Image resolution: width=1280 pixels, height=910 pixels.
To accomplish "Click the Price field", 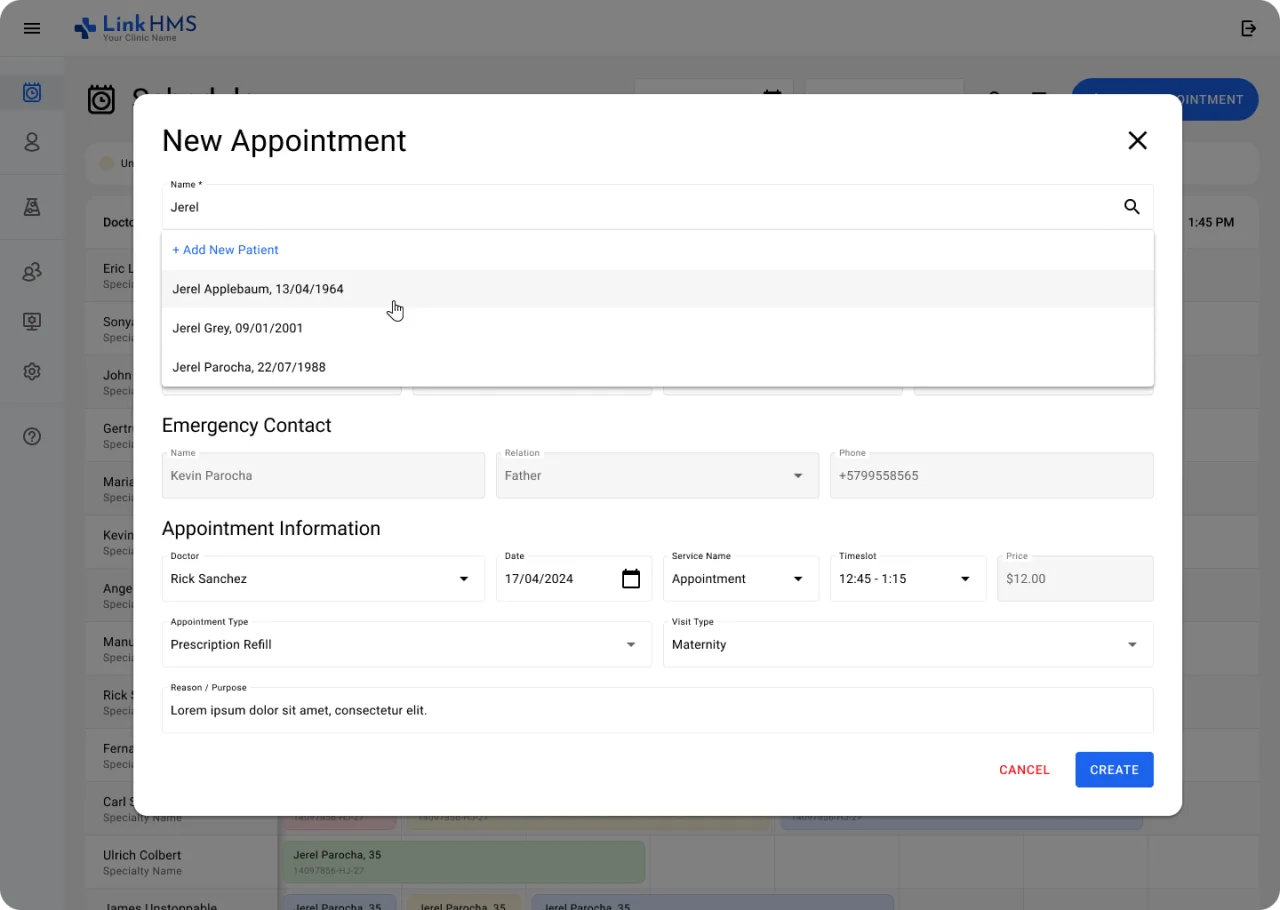I will point(1075,579).
